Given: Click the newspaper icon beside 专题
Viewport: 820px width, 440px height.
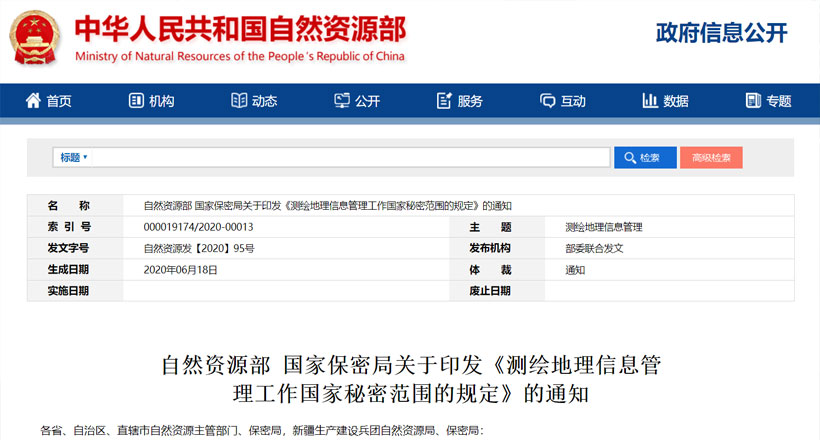Looking at the screenshot, I should 753,100.
